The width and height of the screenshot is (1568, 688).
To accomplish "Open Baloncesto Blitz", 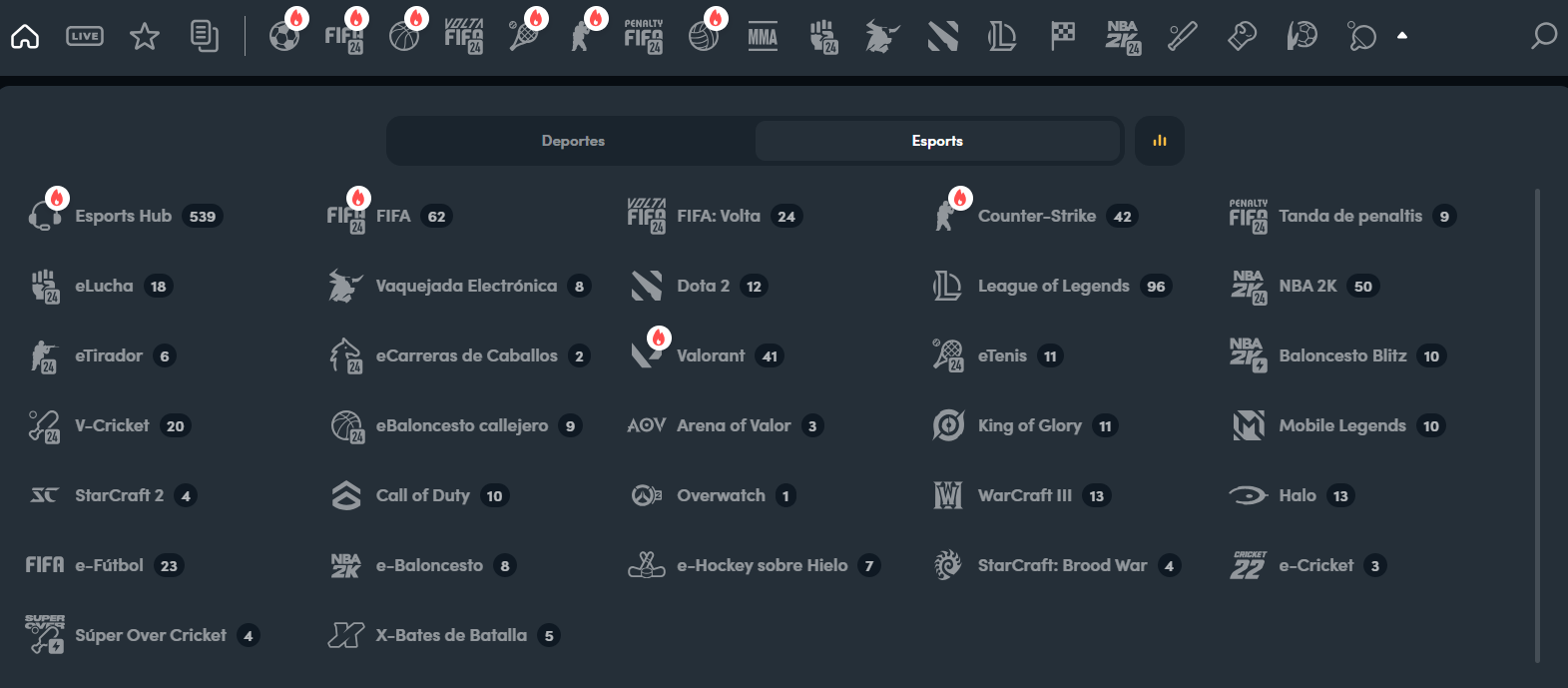I will click(x=1338, y=355).
